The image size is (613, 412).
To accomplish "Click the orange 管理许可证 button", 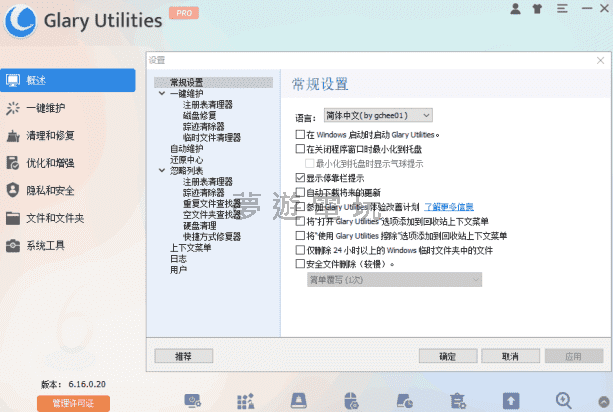I will click(66, 402).
